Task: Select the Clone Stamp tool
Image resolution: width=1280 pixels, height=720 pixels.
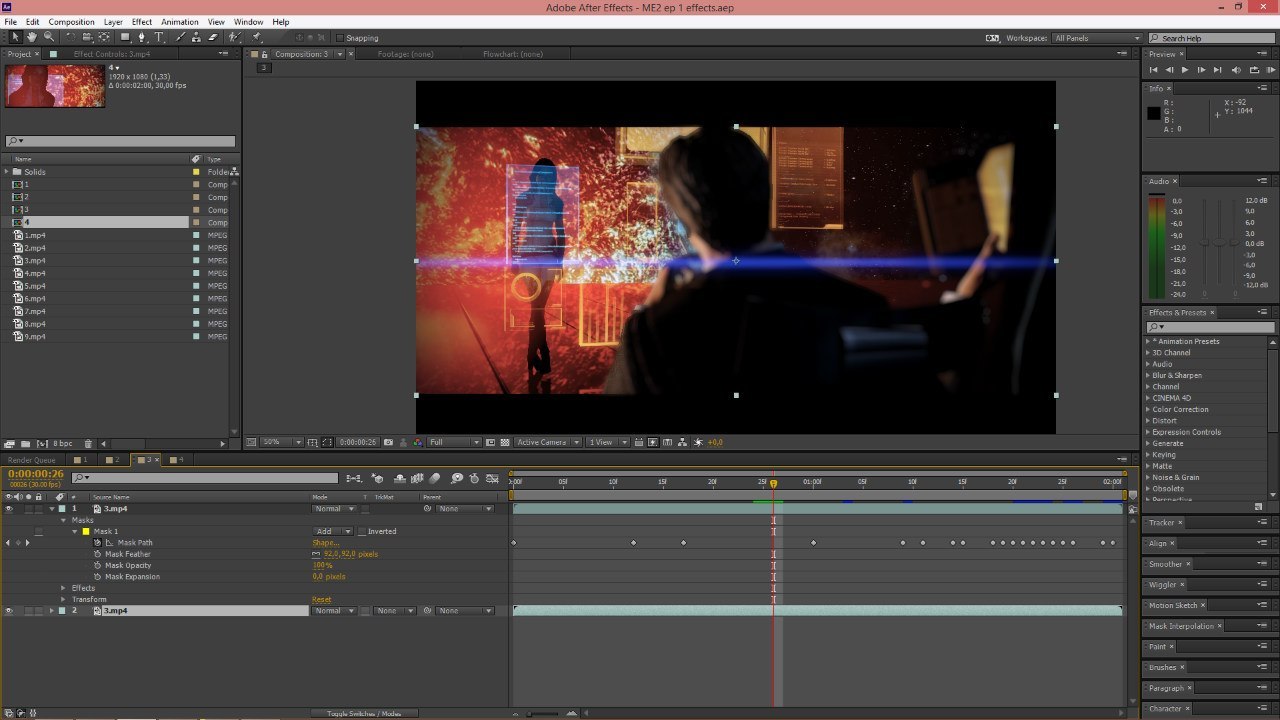Action: coord(197,37)
